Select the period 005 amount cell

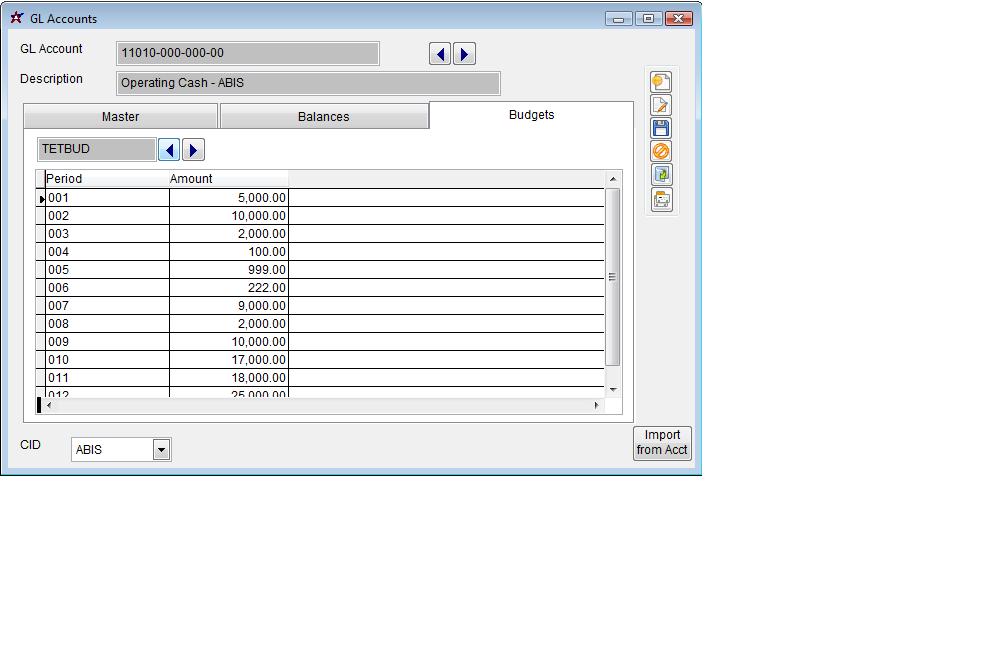click(228, 270)
